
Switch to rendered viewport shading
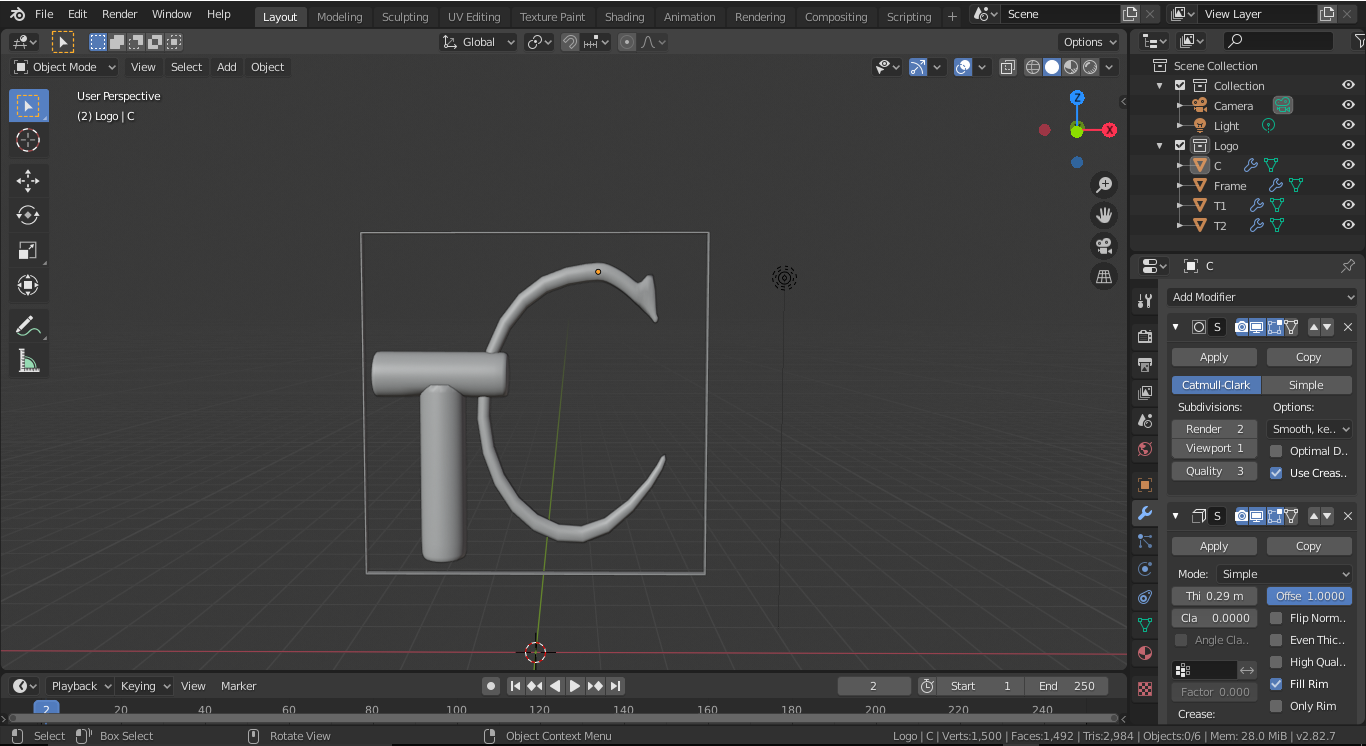click(x=1090, y=67)
